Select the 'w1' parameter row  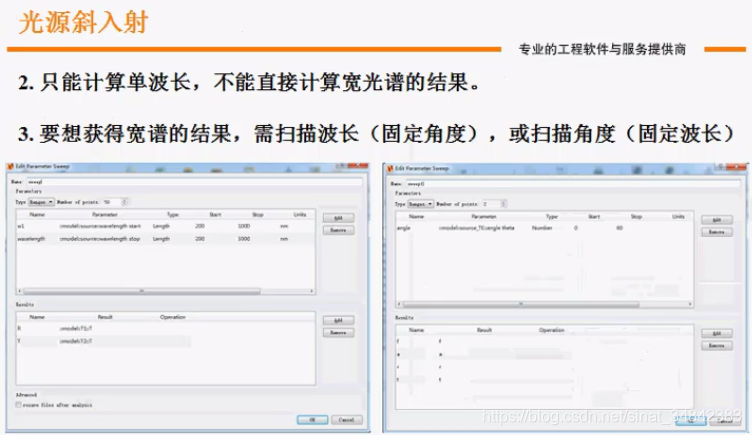tap(165, 226)
